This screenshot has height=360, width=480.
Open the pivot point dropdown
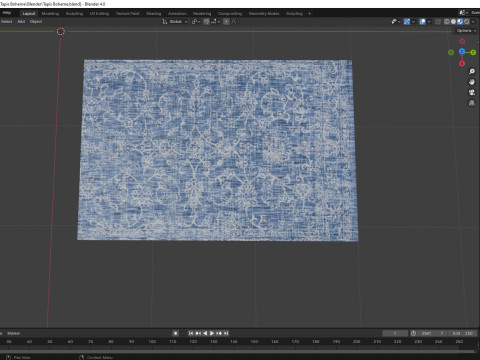pos(196,22)
